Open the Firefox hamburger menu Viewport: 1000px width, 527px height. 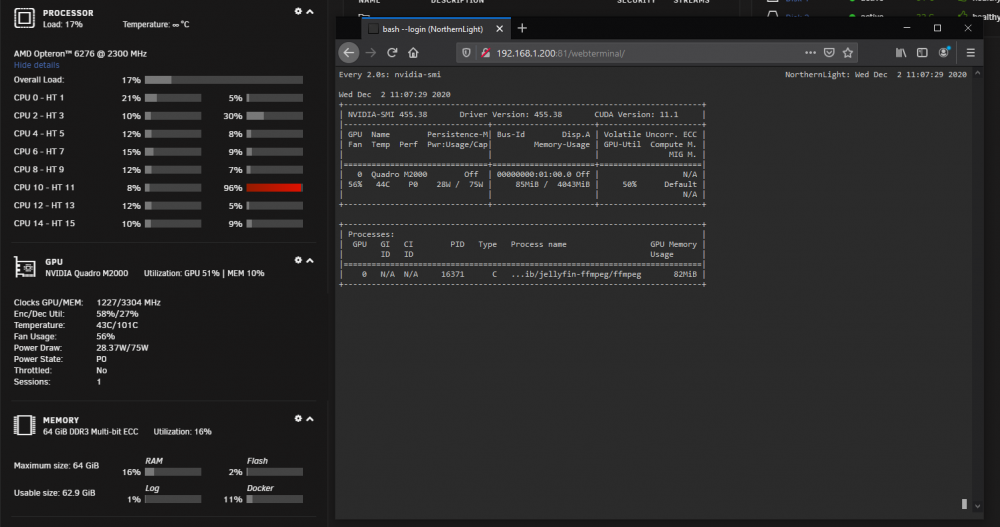971,53
